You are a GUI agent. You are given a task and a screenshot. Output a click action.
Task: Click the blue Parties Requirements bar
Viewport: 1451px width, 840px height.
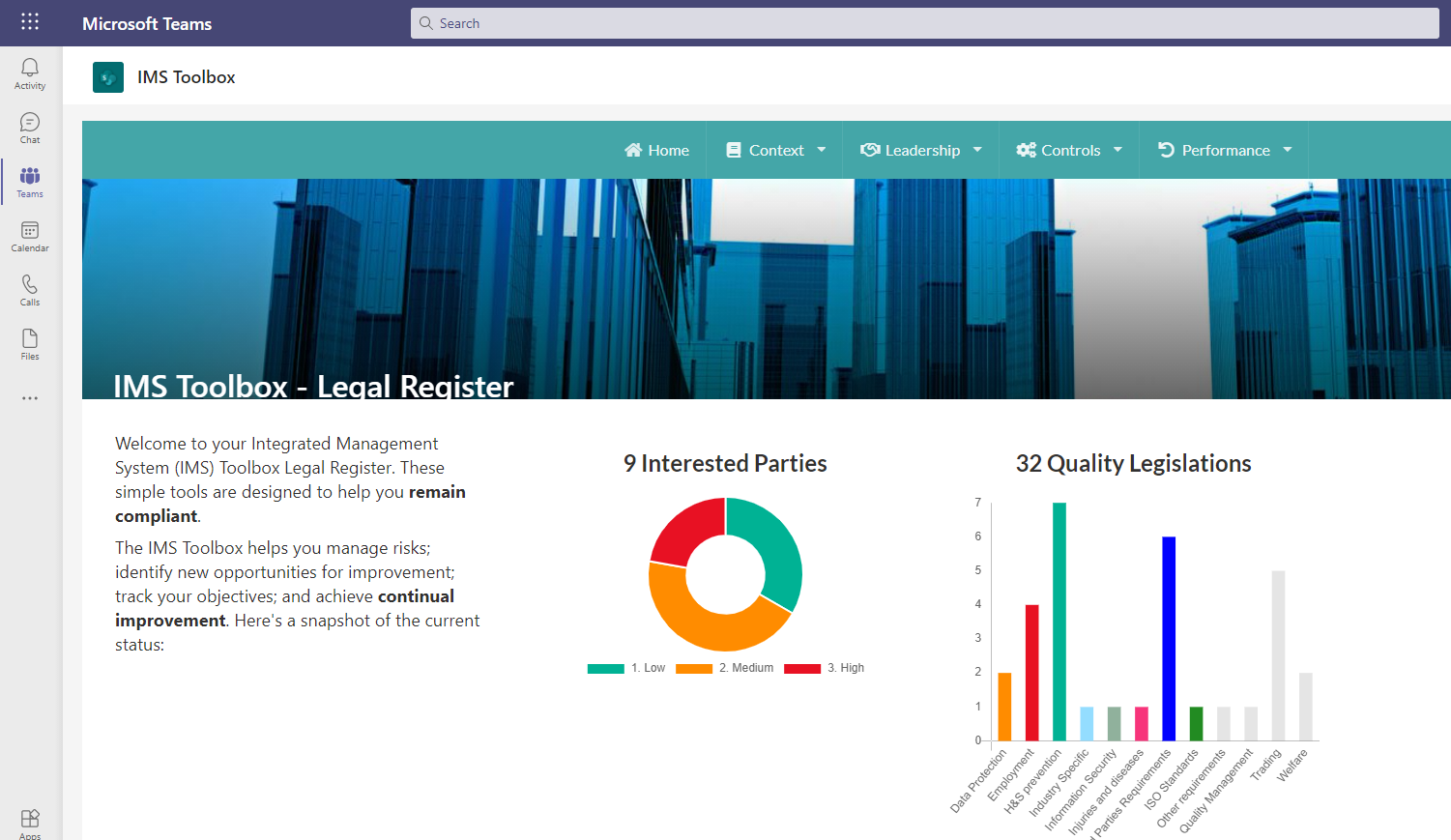1169,639
